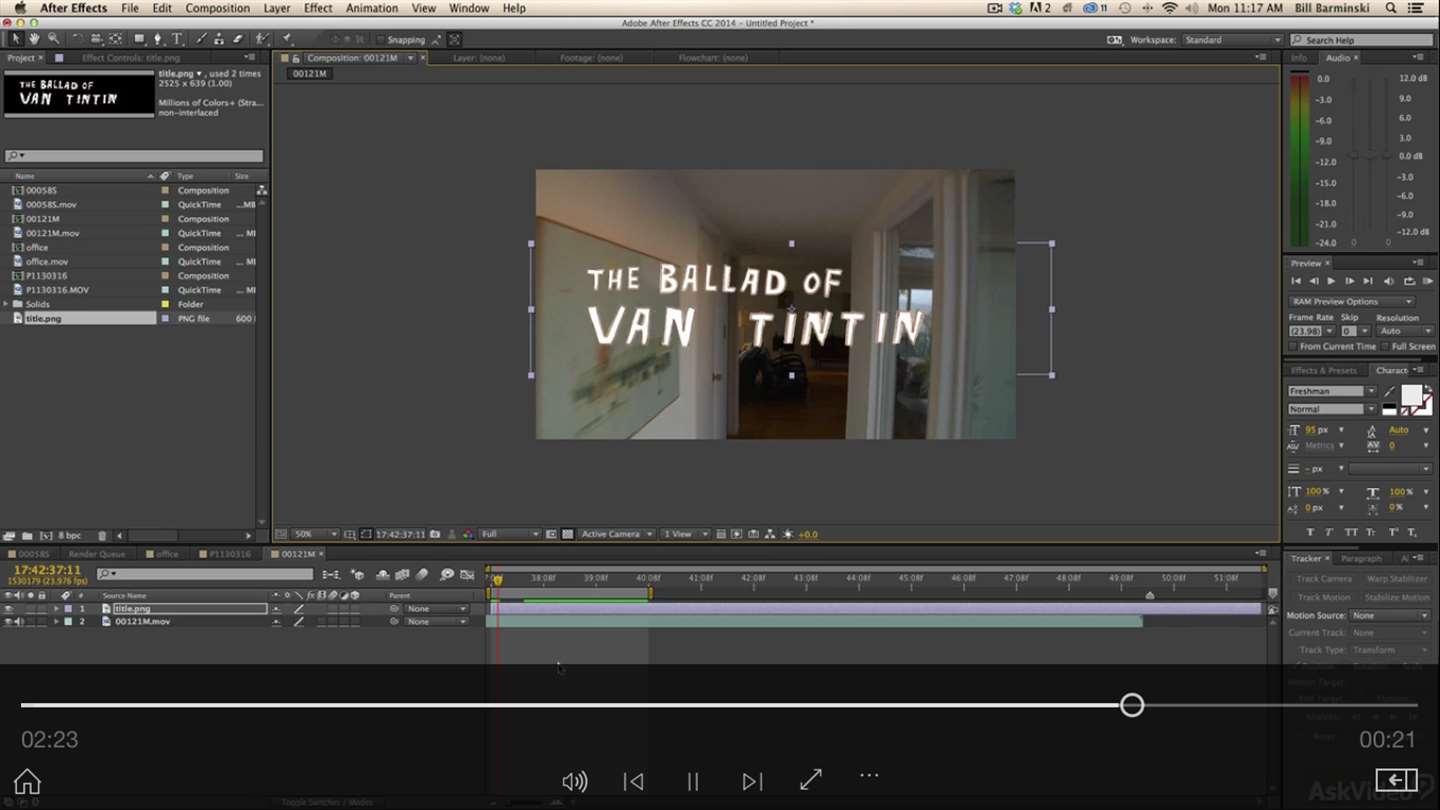Enable the Full Screen checkbox
The image size is (1440, 810).
coord(1385,346)
